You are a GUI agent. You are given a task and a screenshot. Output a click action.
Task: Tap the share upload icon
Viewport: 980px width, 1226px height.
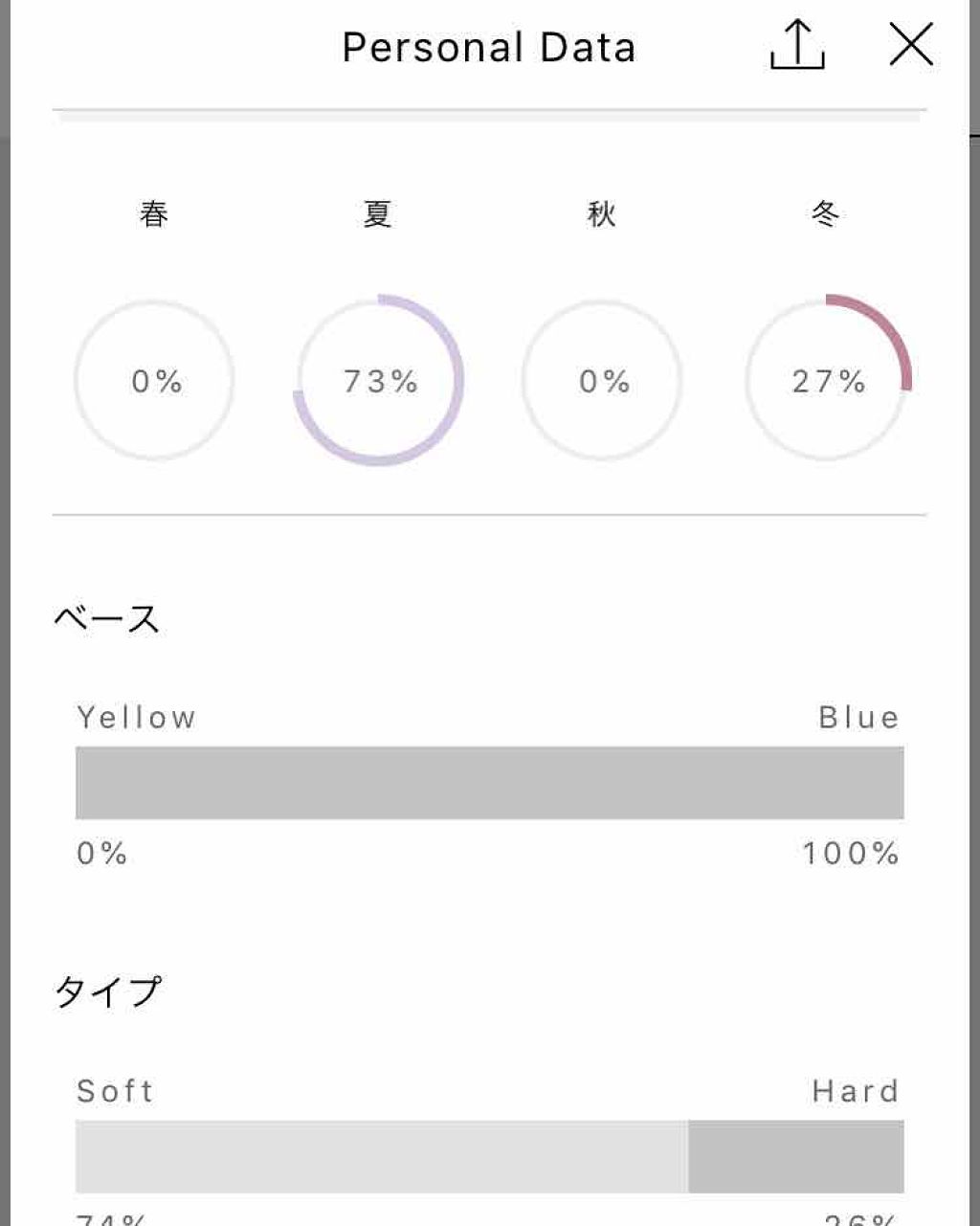pos(797,45)
